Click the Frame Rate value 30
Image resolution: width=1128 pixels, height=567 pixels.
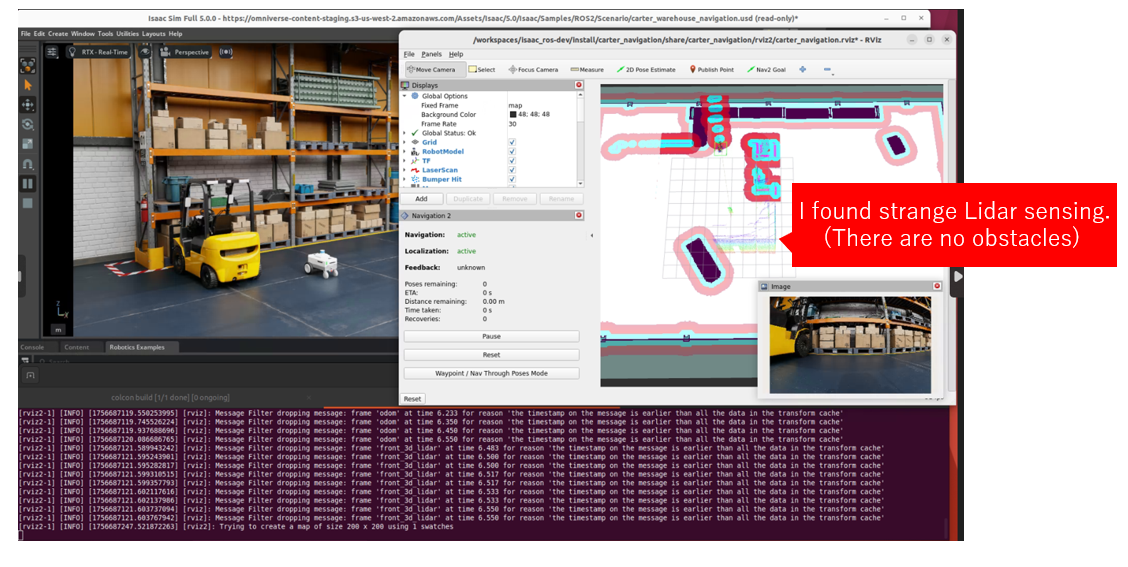pyautogui.click(x=512, y=124)
